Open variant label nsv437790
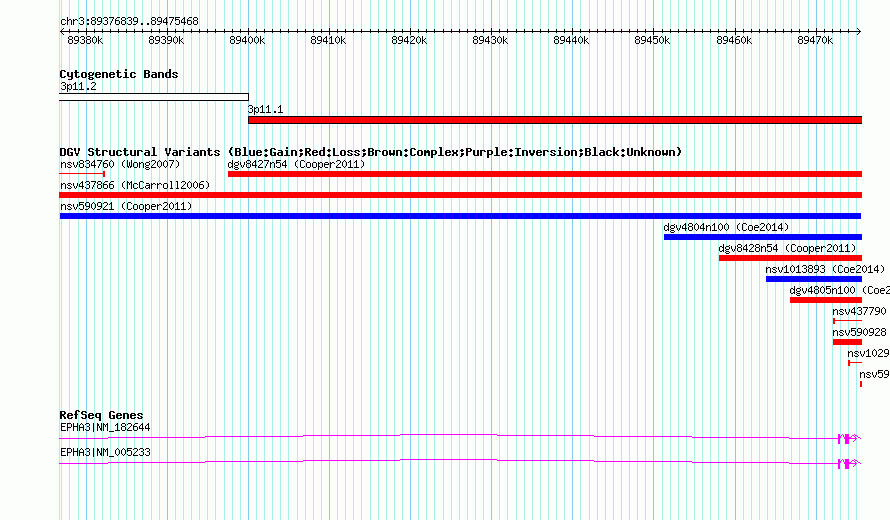Viewport: 890px width, 520px height. point(859,311)
